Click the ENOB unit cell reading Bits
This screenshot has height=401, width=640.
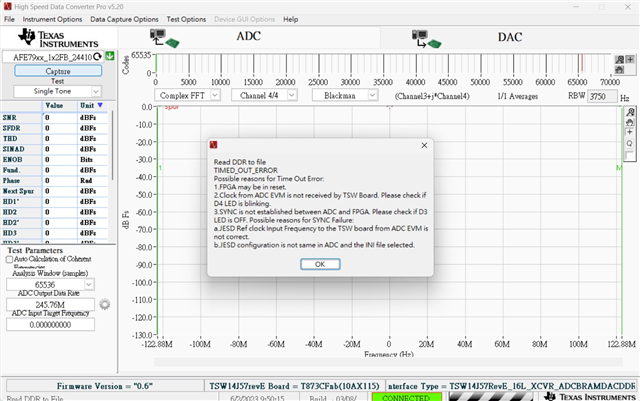tap(87, 160)
